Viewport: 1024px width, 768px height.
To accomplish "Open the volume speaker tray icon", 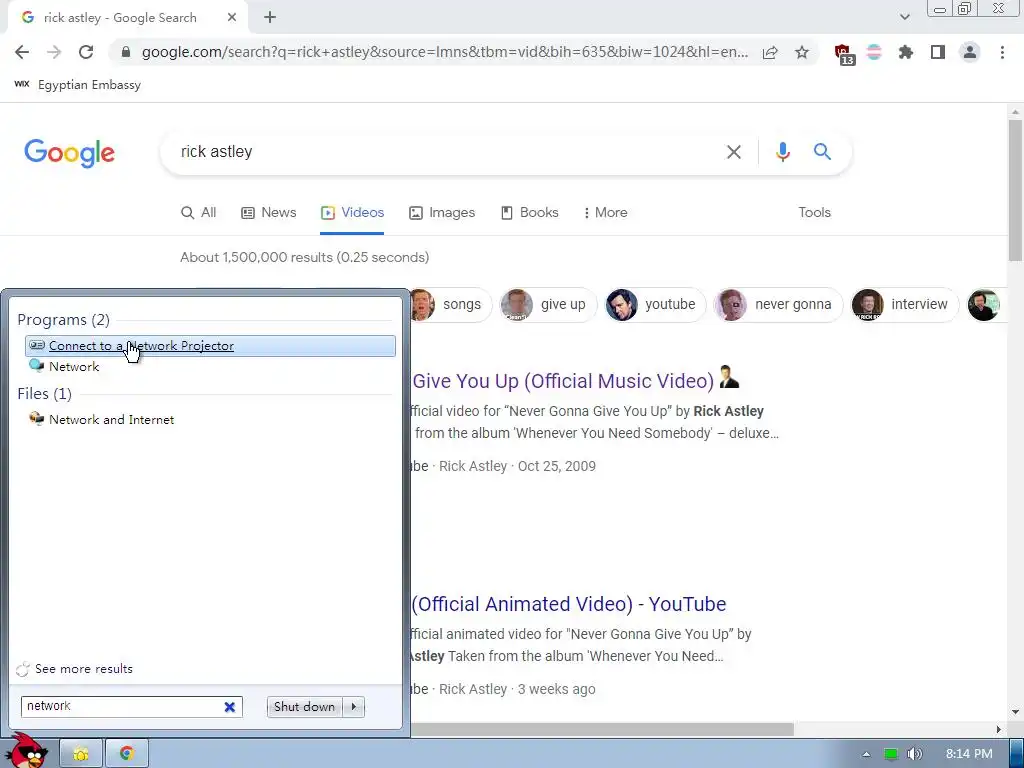I will click(x=915, y=754).
